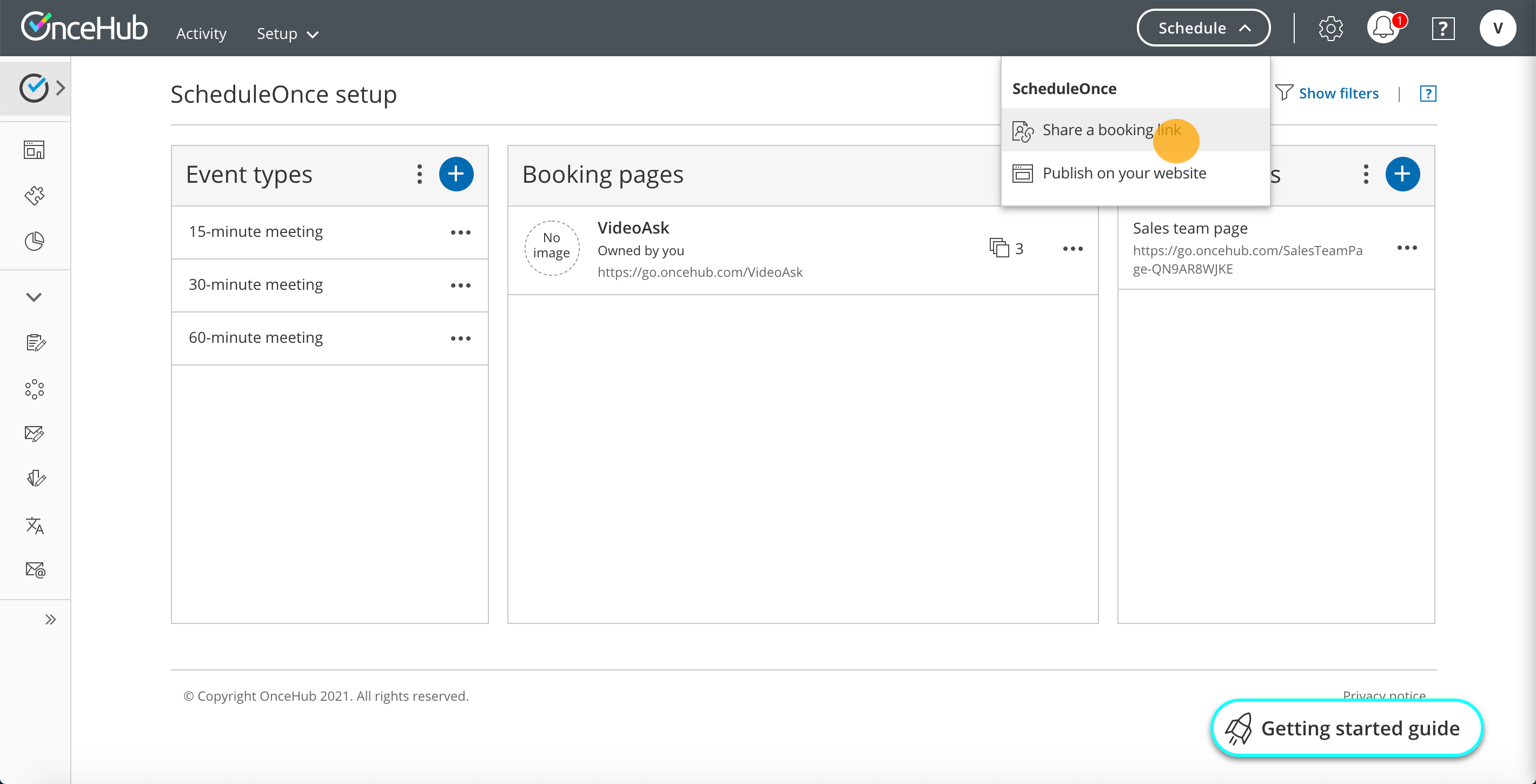
Task: Click Show filters
Action: pos(1339,94)
